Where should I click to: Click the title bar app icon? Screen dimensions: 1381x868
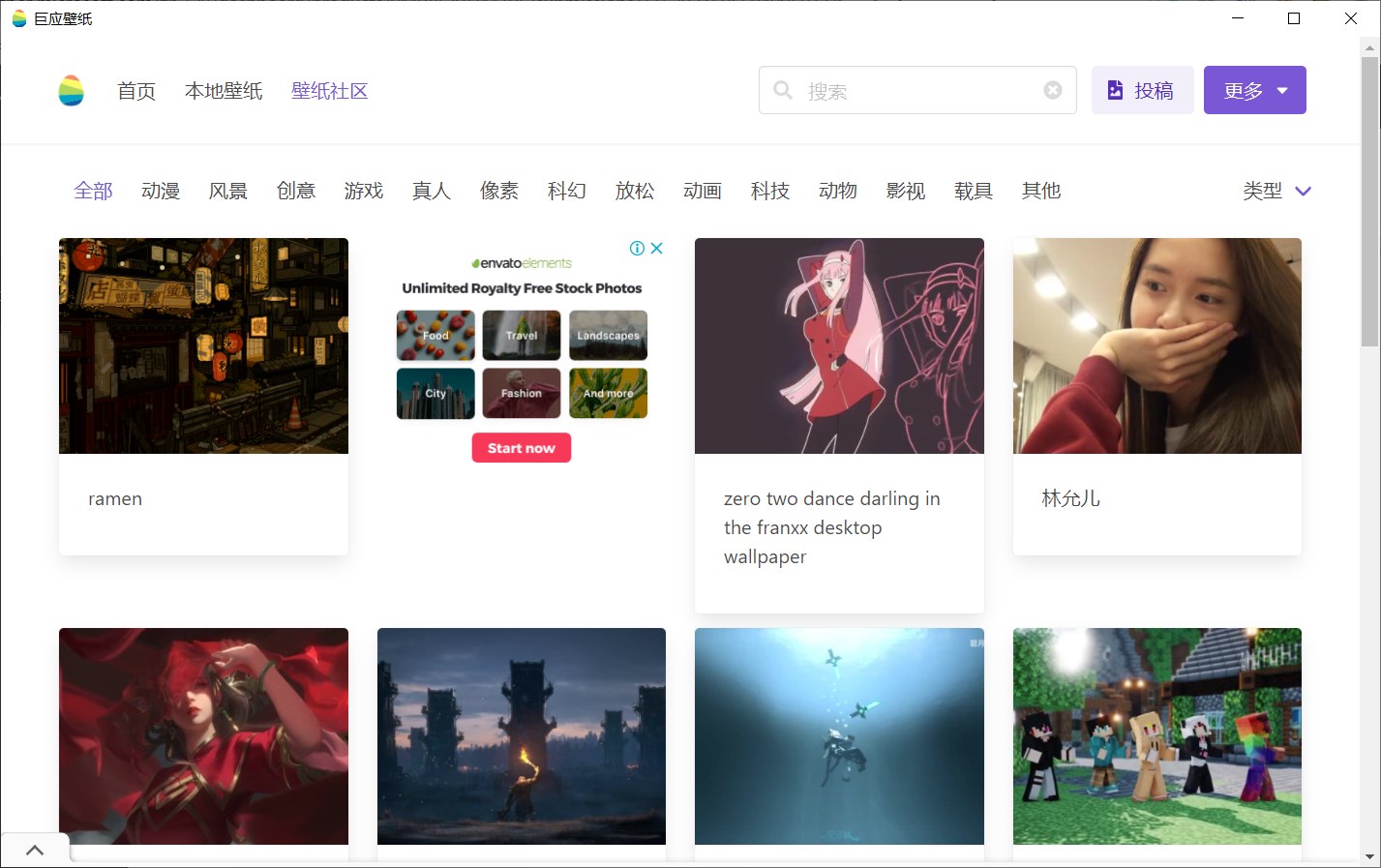[x=18, y=18]
